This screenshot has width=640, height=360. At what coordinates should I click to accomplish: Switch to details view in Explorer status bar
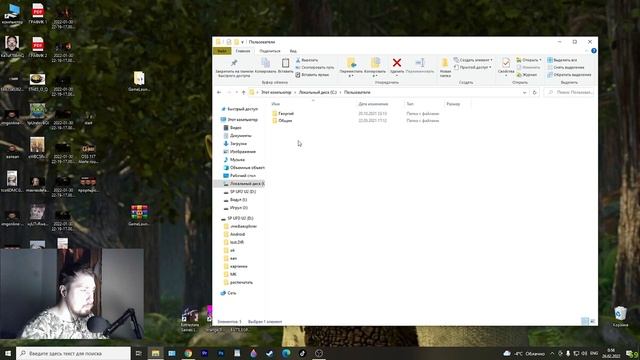pos(584,322)
